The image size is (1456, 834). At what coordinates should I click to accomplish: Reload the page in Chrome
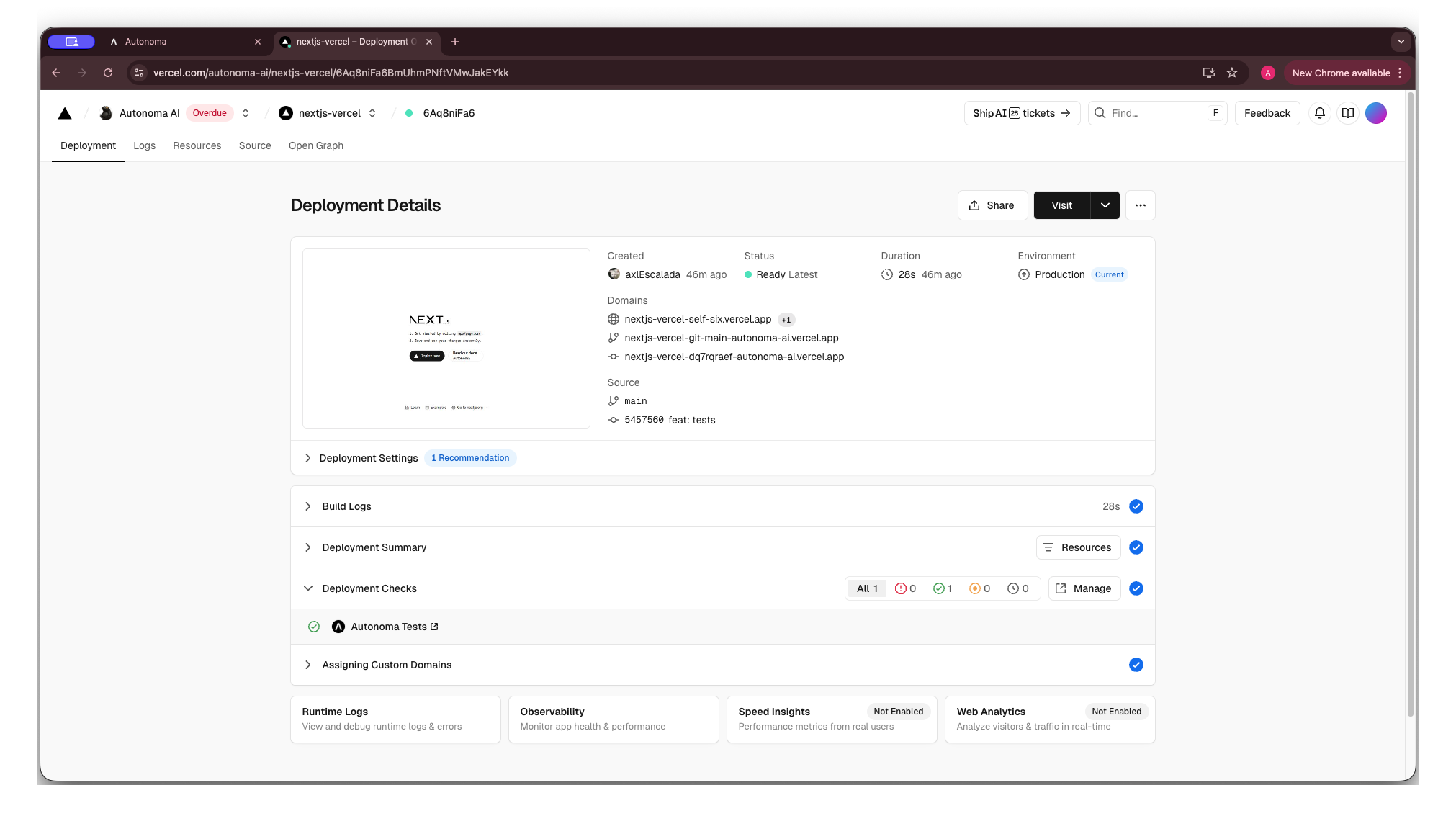click(x=108, y=73)
